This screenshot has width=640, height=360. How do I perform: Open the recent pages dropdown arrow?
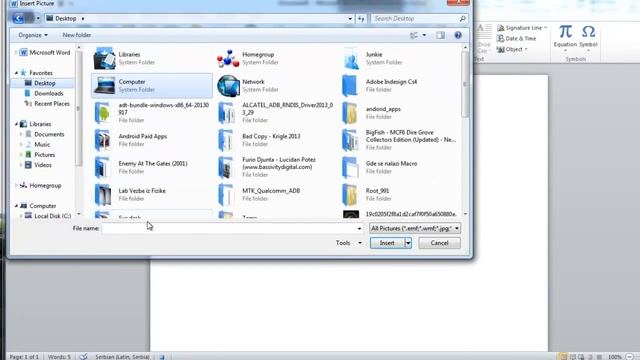(x=38, y=18)
